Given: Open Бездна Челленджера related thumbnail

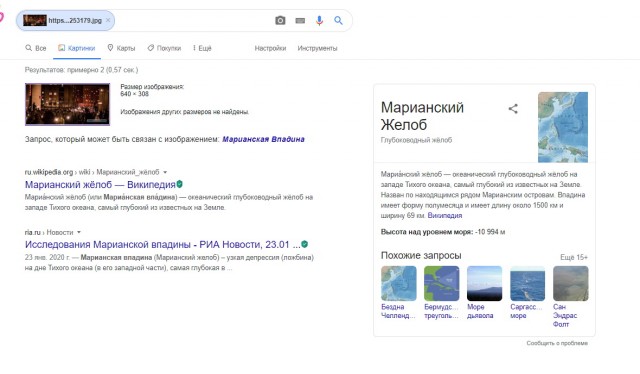Looking at the screenshot, I should click(x=398, y=283).
